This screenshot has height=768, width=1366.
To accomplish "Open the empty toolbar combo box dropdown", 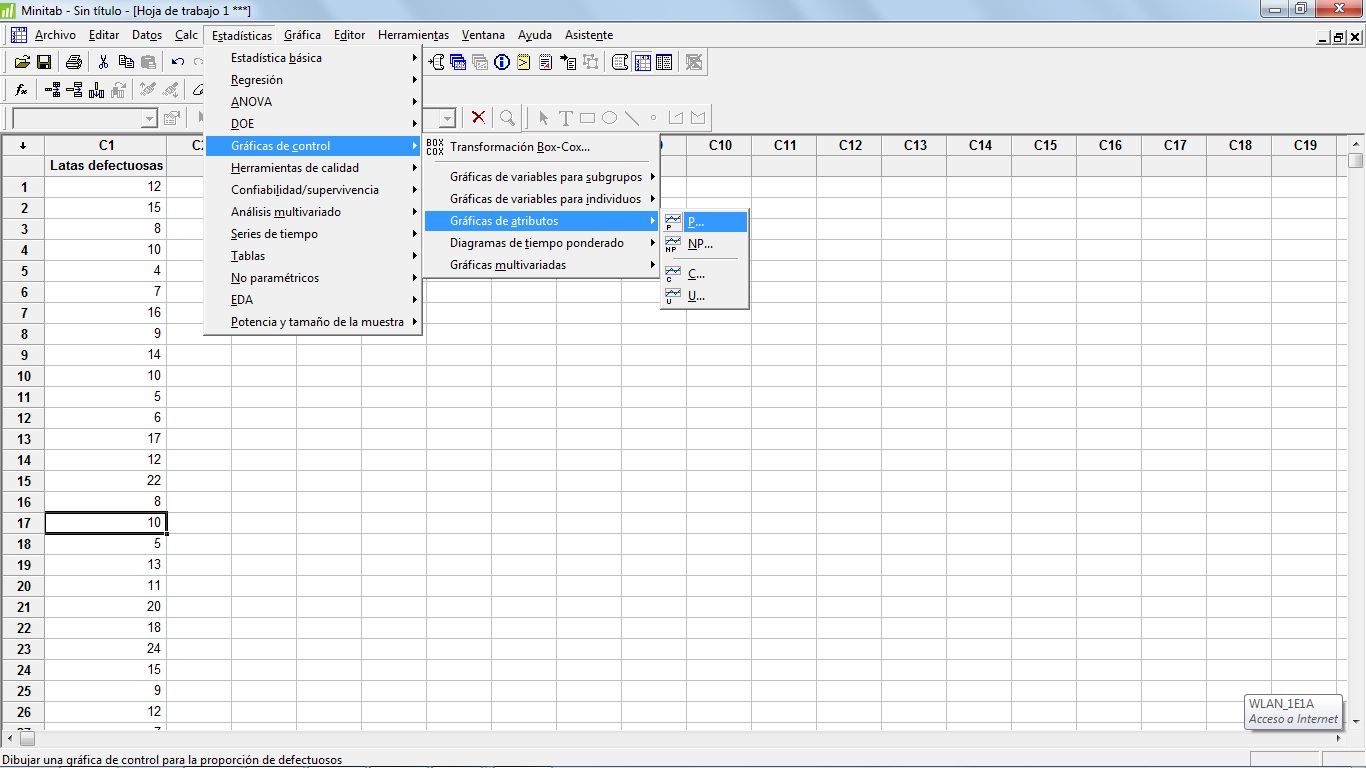I will (150, 118).
